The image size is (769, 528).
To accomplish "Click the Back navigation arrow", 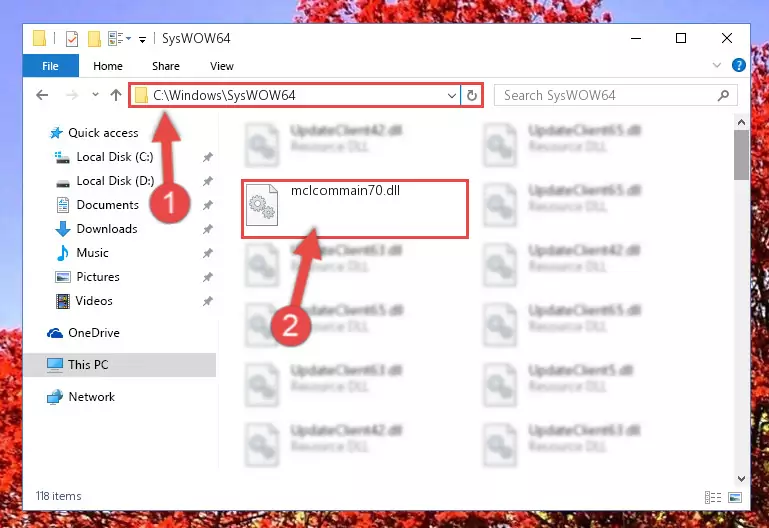I will tap(42, 95).
